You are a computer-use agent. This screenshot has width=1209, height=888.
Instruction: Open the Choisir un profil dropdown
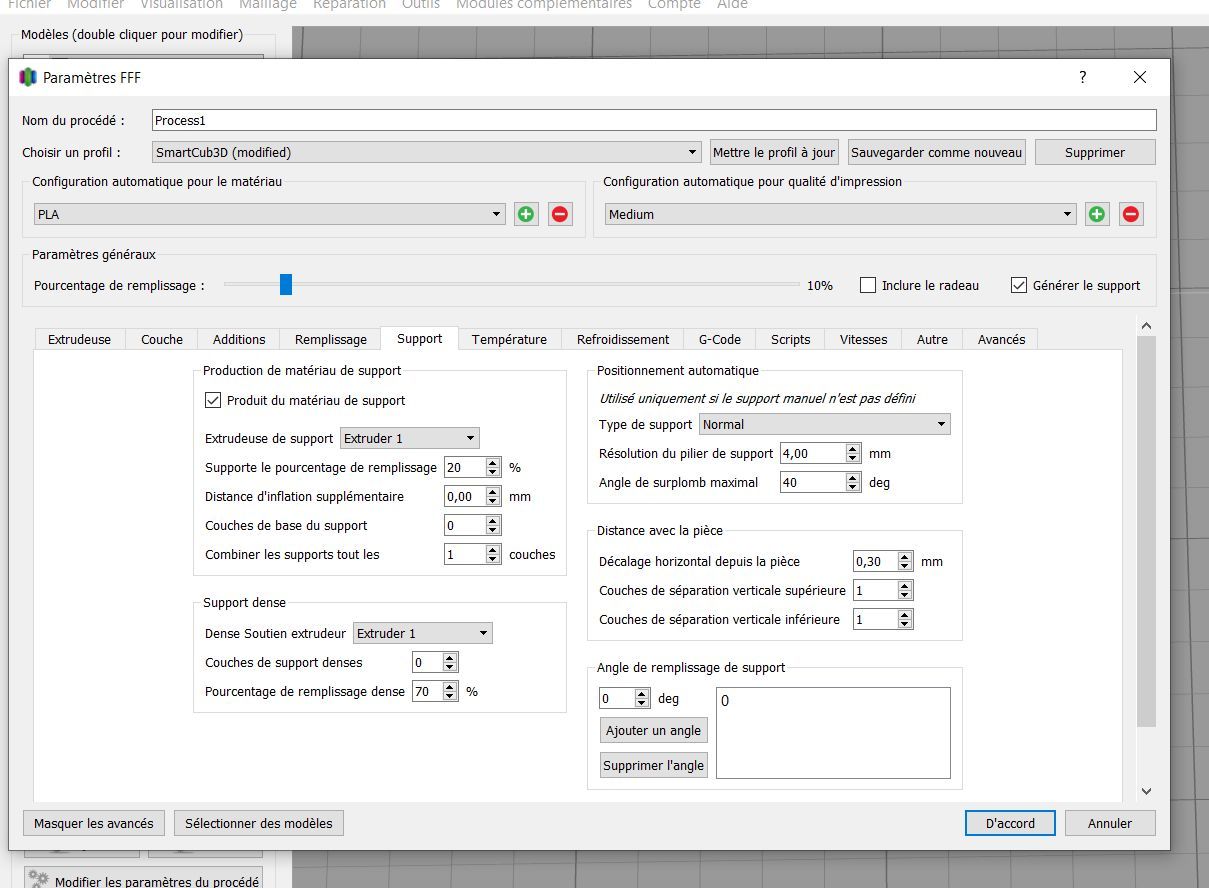[x=427, y=152]
